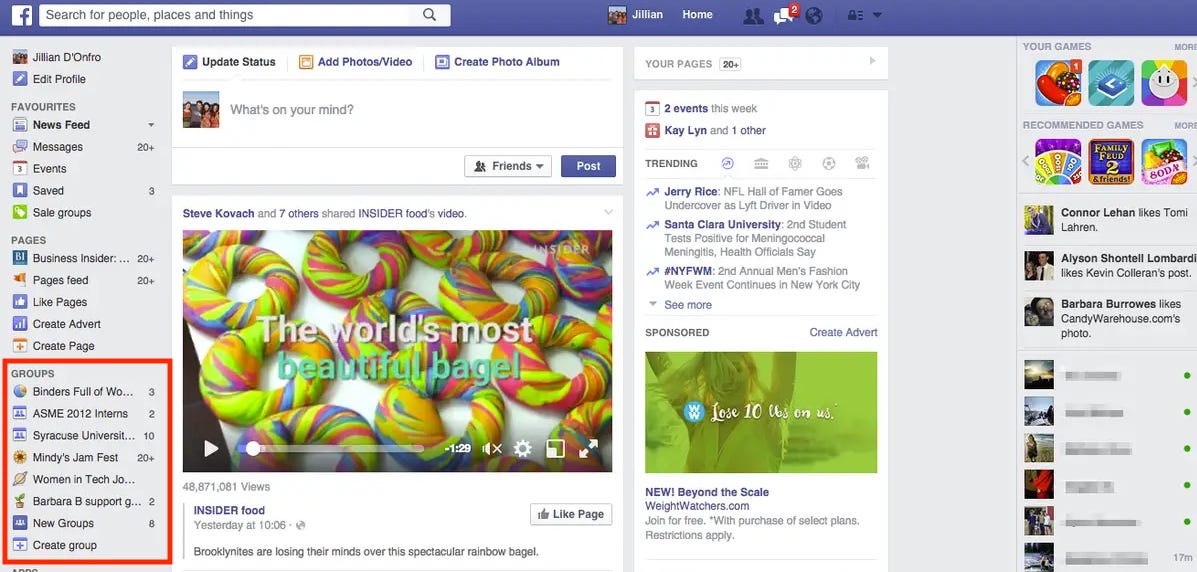Screen dimensions: 1197x572
Task: Select Update Status tab
Action: pos(229,62)
